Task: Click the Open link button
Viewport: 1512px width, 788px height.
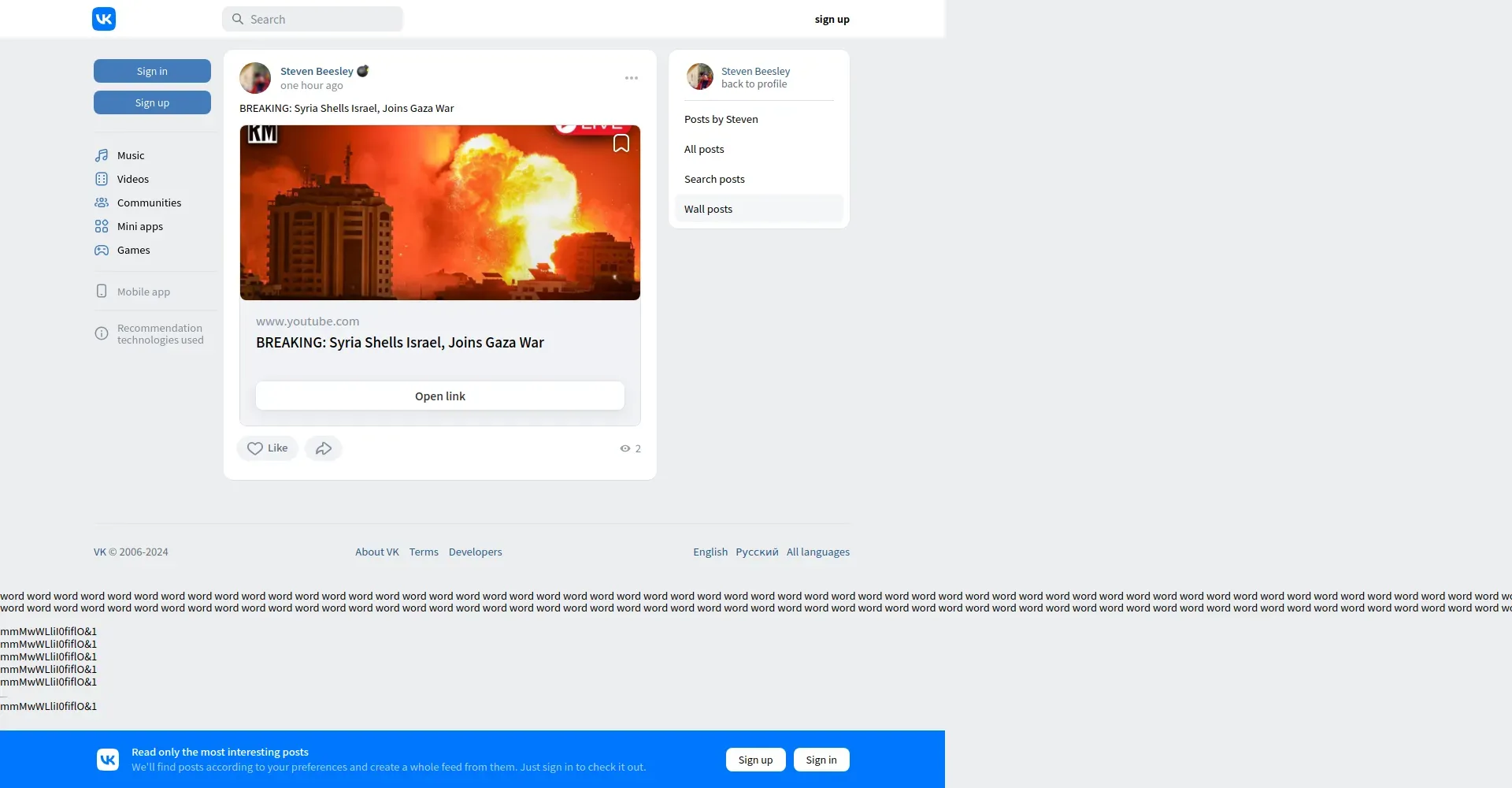Action: 440,396
